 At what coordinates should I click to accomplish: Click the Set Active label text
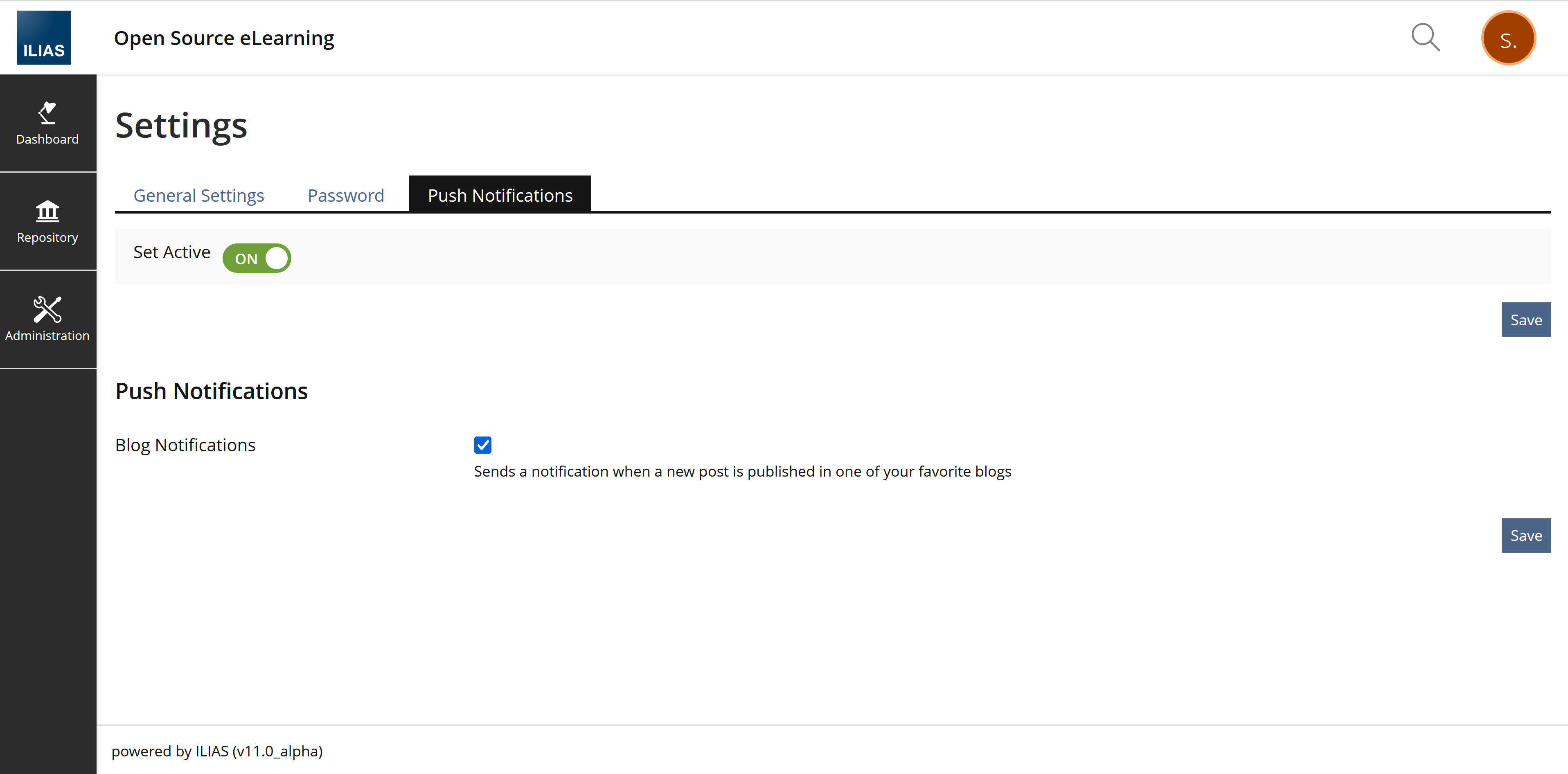(x=171, y=252)
